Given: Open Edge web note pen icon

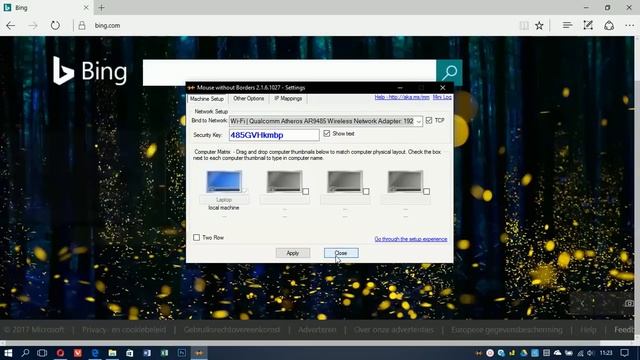Looking at the screenshot, I should (588, 26).
